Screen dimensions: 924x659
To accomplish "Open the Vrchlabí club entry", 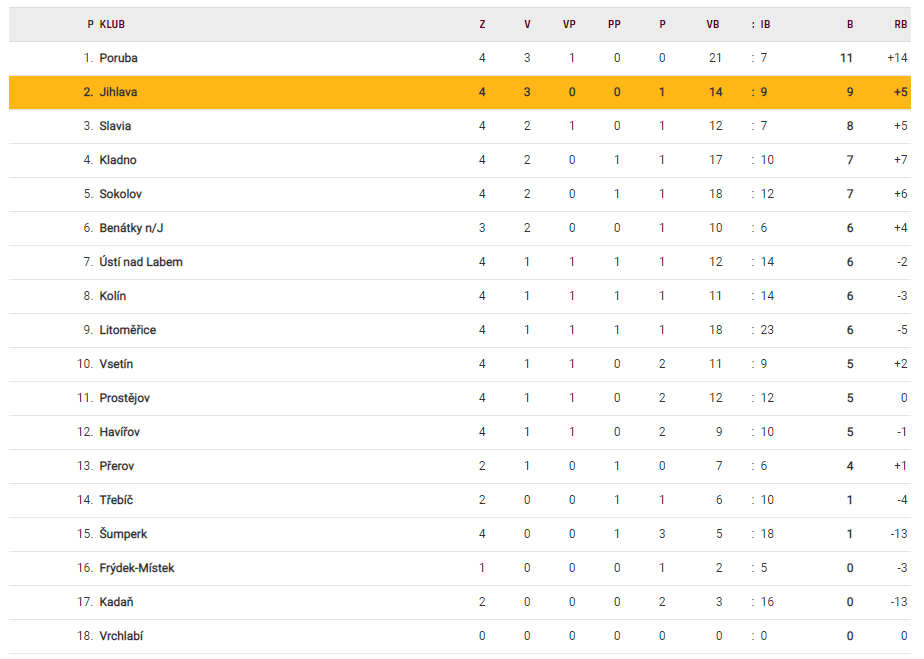I will tap(121, 636).
